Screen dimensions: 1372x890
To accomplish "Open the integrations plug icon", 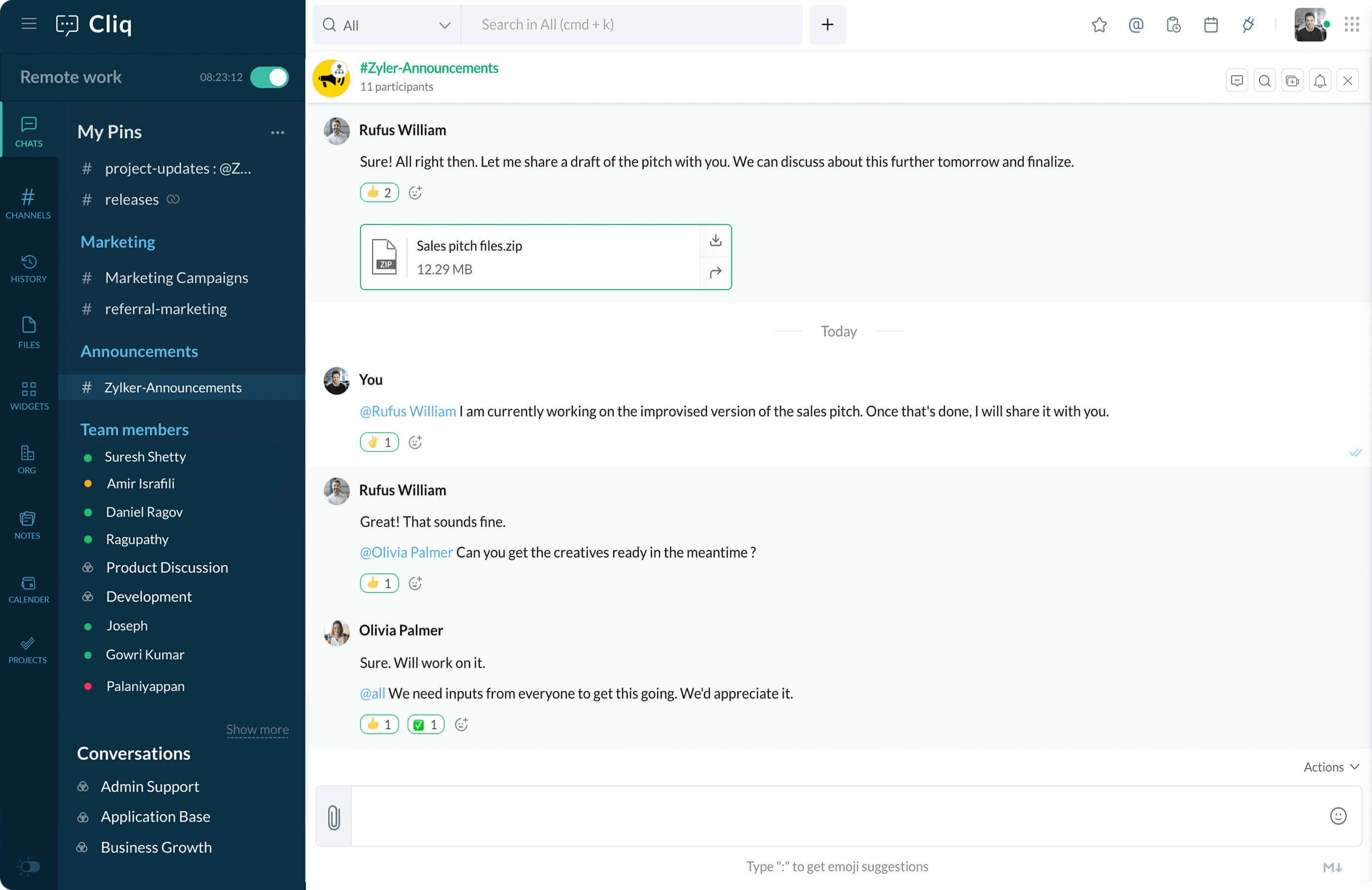I will click(1248, 25).
